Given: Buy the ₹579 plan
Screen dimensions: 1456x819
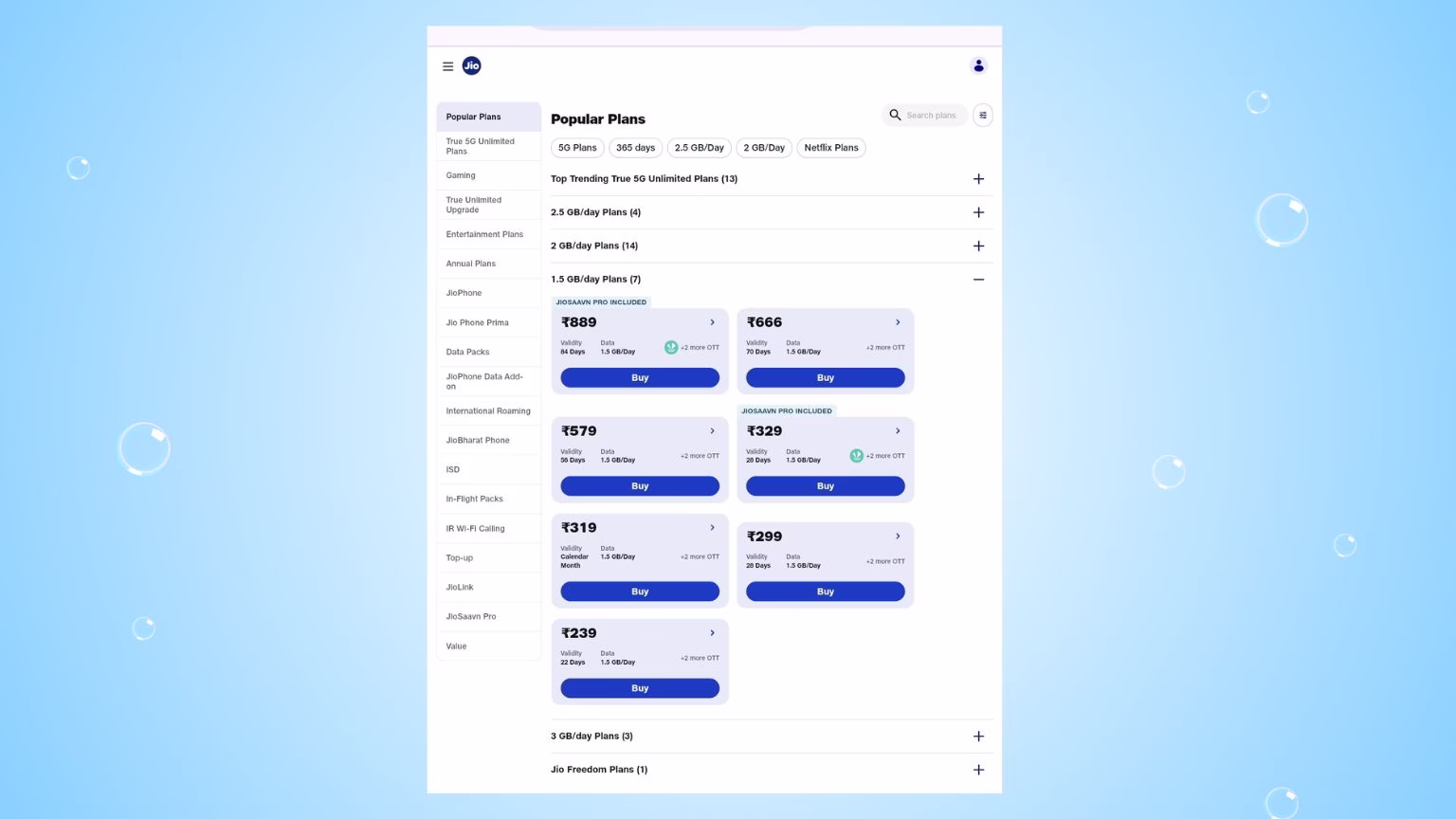Looking at the screenshot, I should coord(640,486).
